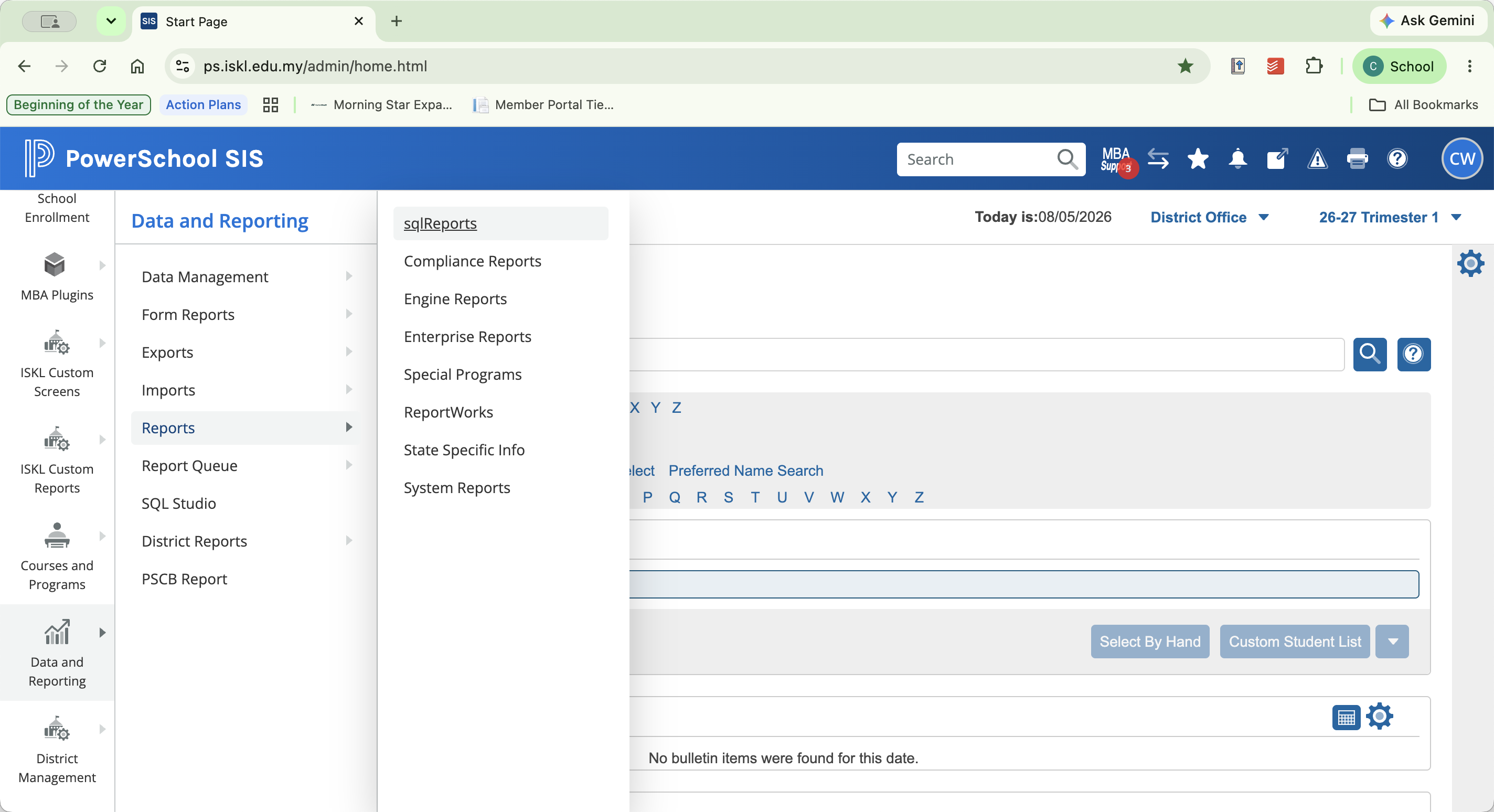Open Beginning of the Year bookmark
This screenshot has width=1494, height=812.
pyautogui.click(x=78, y=105)
